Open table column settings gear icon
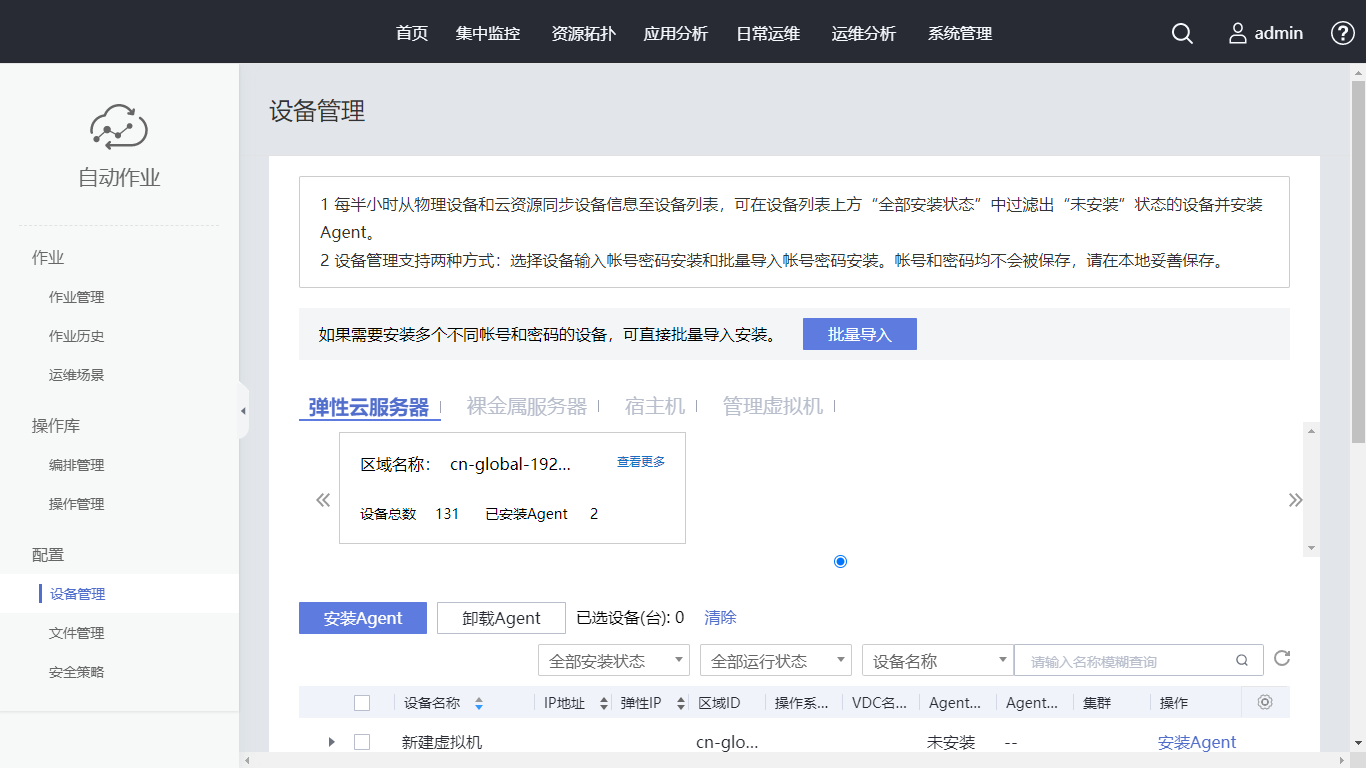 pyautogui.click(x=1265, y=702)
